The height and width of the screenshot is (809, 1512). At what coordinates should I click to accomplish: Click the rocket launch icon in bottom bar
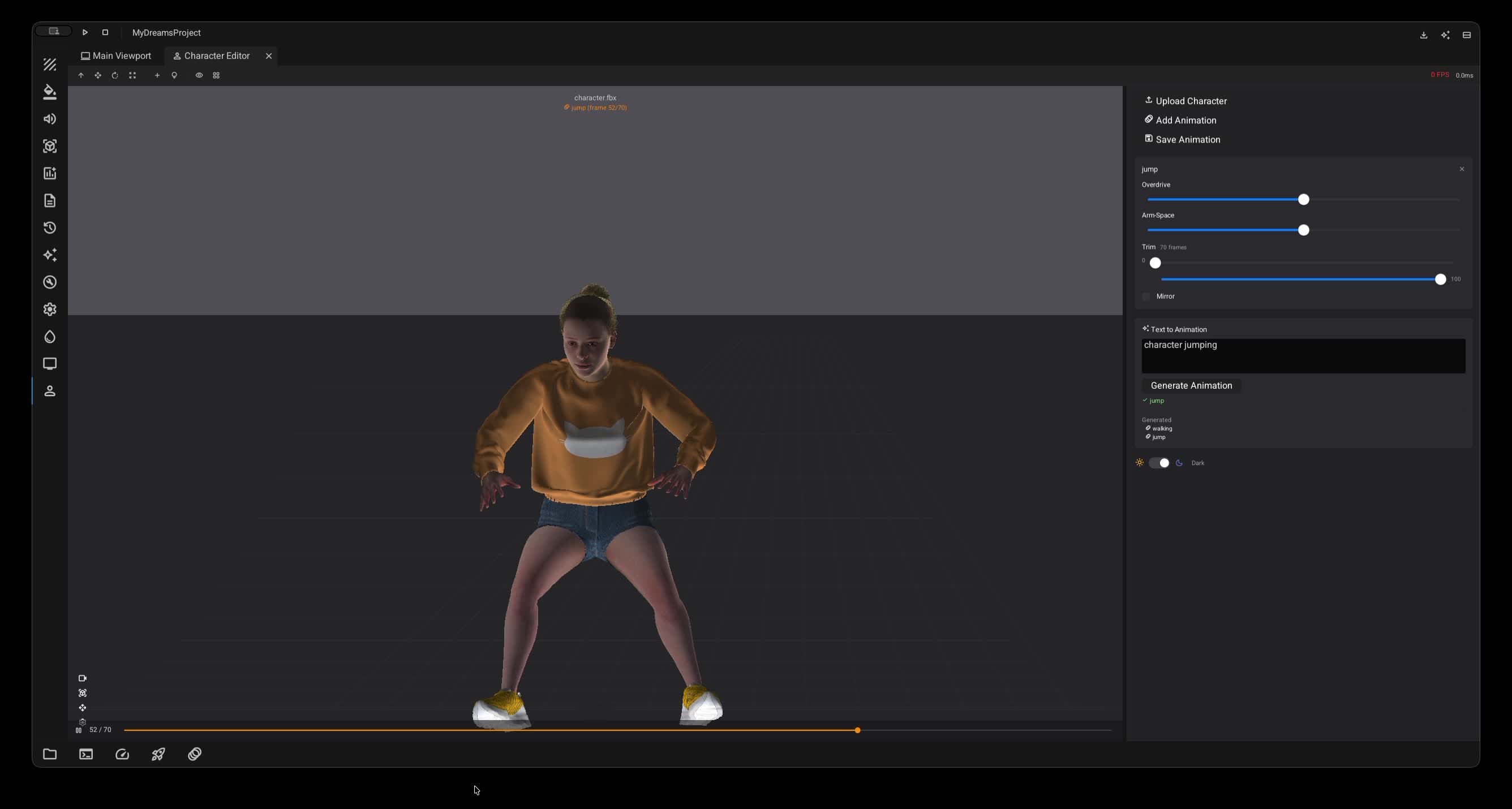point(158,755)
